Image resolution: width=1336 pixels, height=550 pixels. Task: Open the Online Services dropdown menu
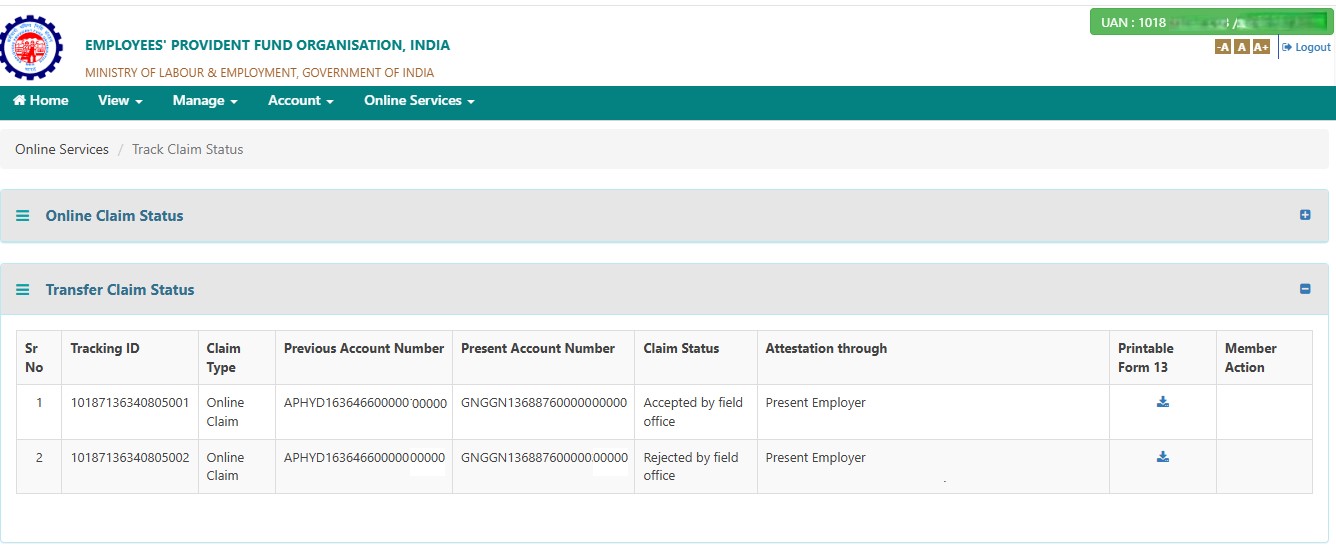(419, 101)
